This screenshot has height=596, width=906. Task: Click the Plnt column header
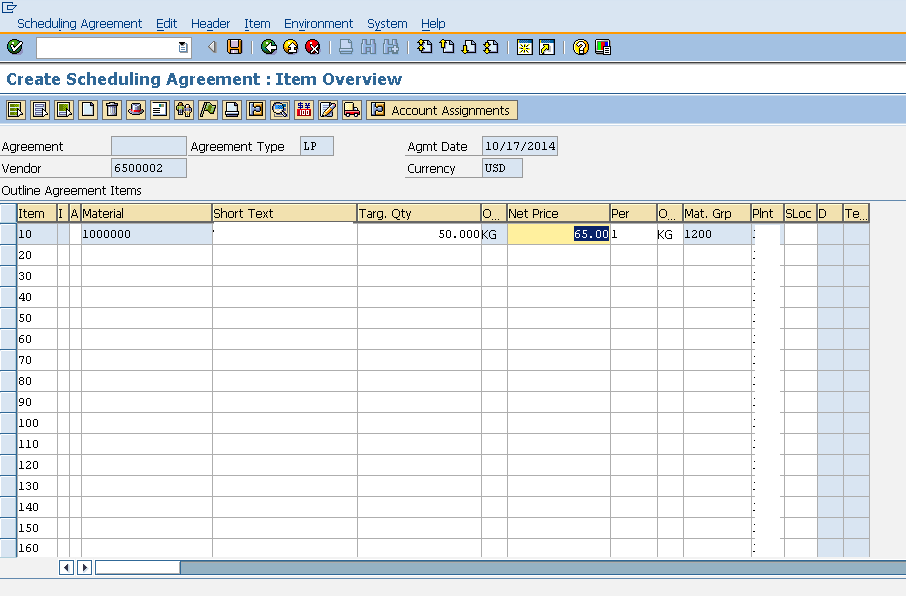click(x=767, y=213)
